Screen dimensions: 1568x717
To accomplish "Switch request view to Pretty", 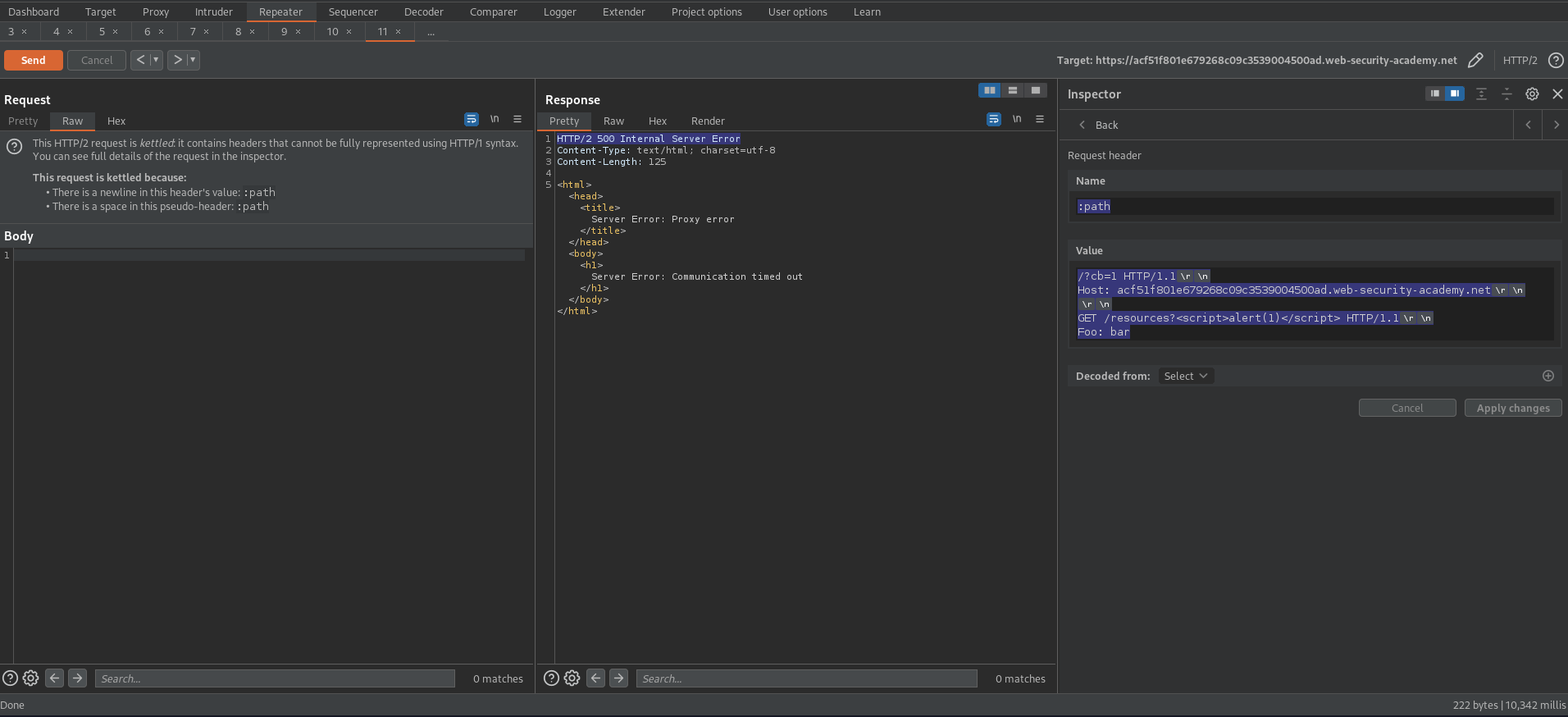I will (23, 121).
